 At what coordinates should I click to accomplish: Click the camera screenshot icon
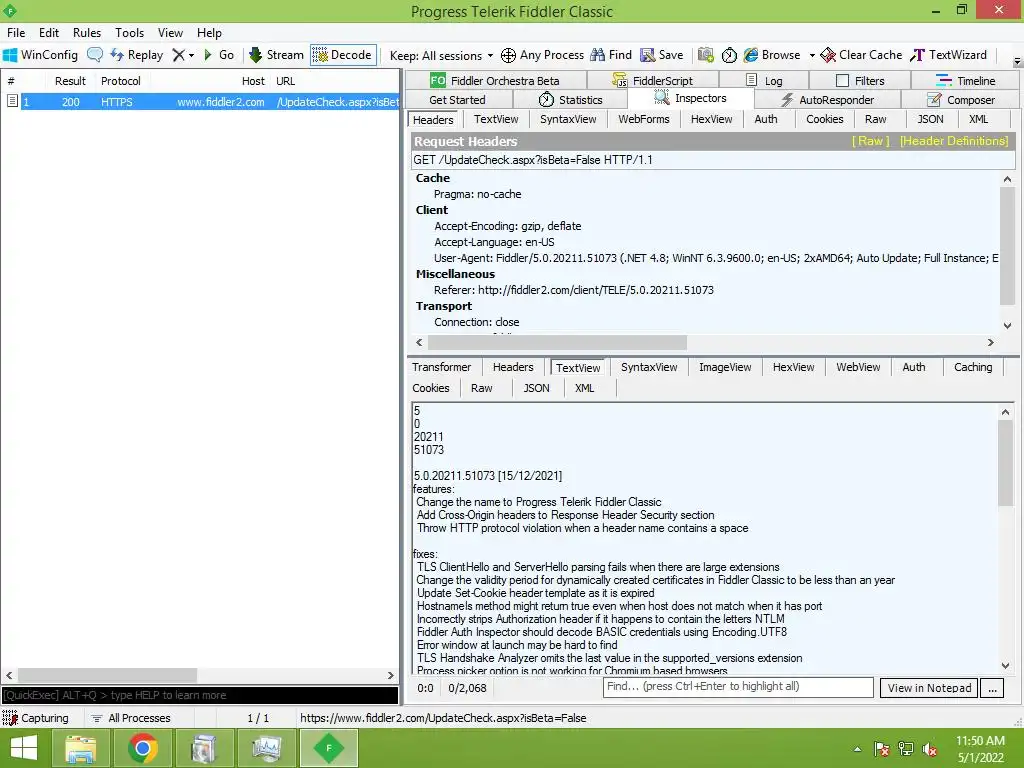click(705, 55)
